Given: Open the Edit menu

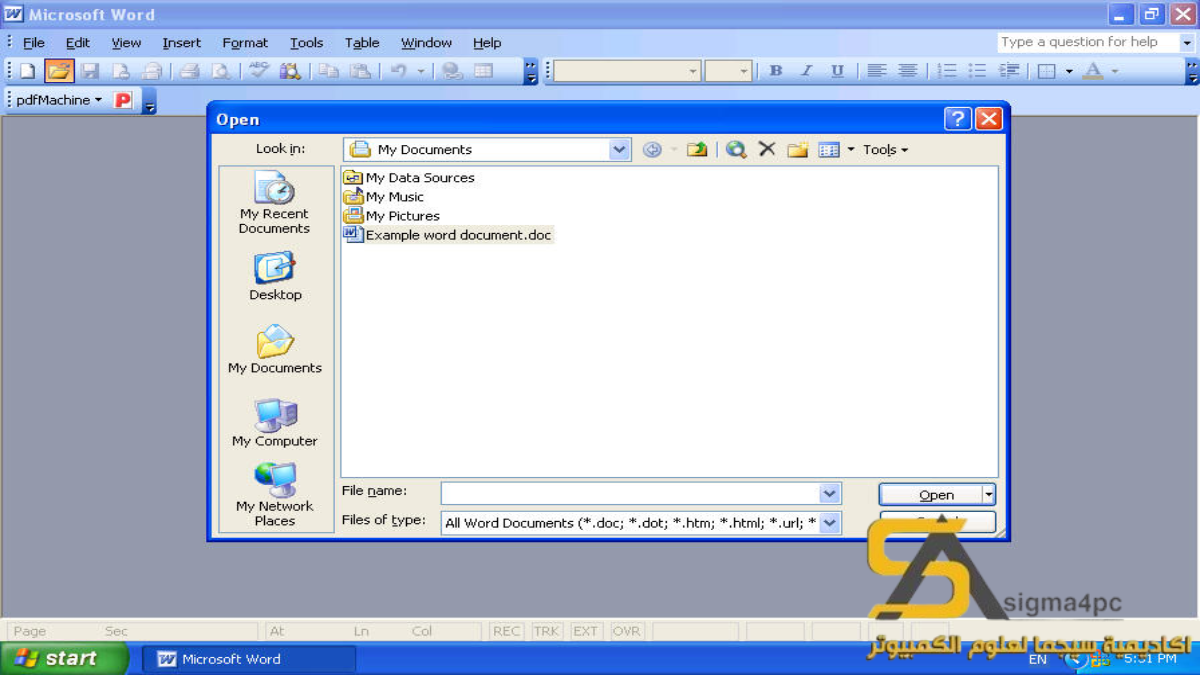Looking at the screenshot, I should click(78, 43).
